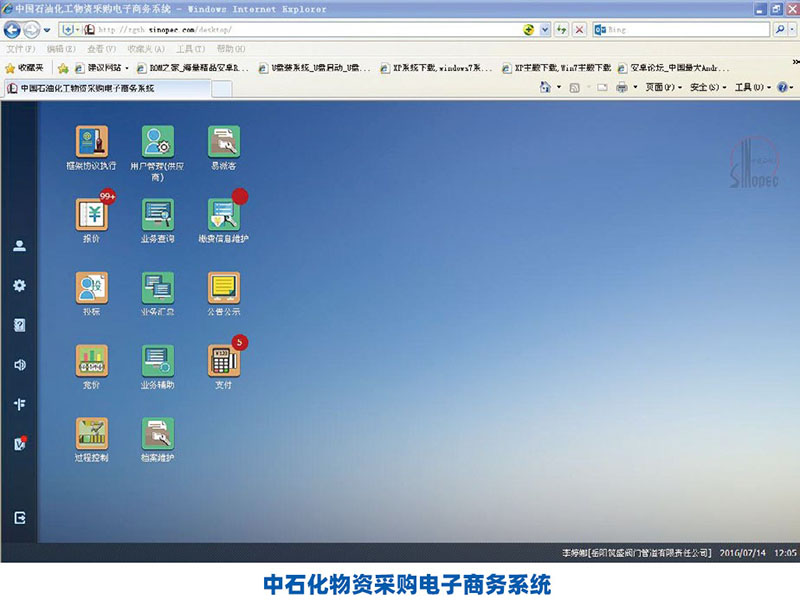Click the logout icon at sidebar bottom
Viewport: 800px width, 606px height.
coord(19,518)
